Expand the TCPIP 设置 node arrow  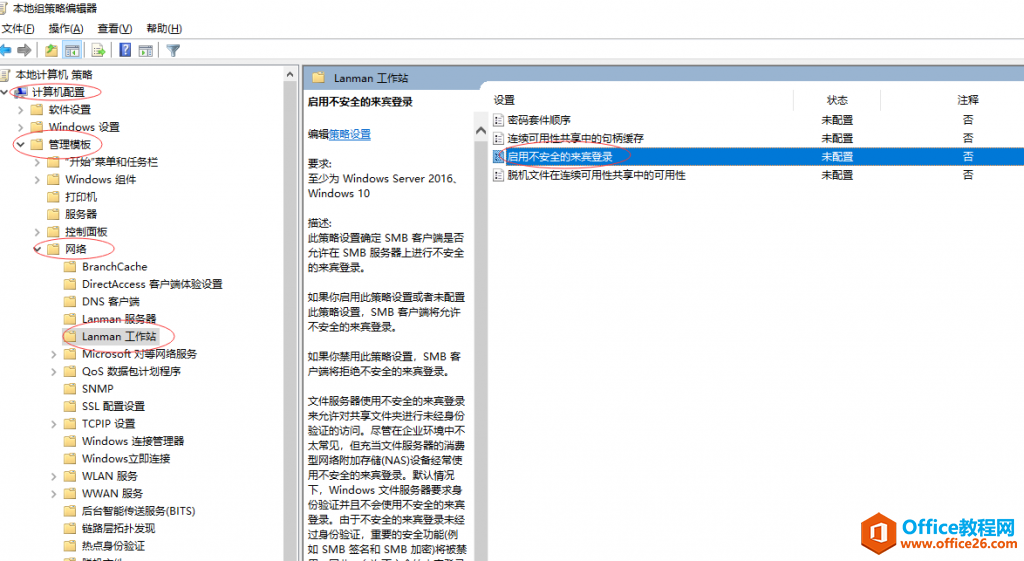(x=54, y=424)
